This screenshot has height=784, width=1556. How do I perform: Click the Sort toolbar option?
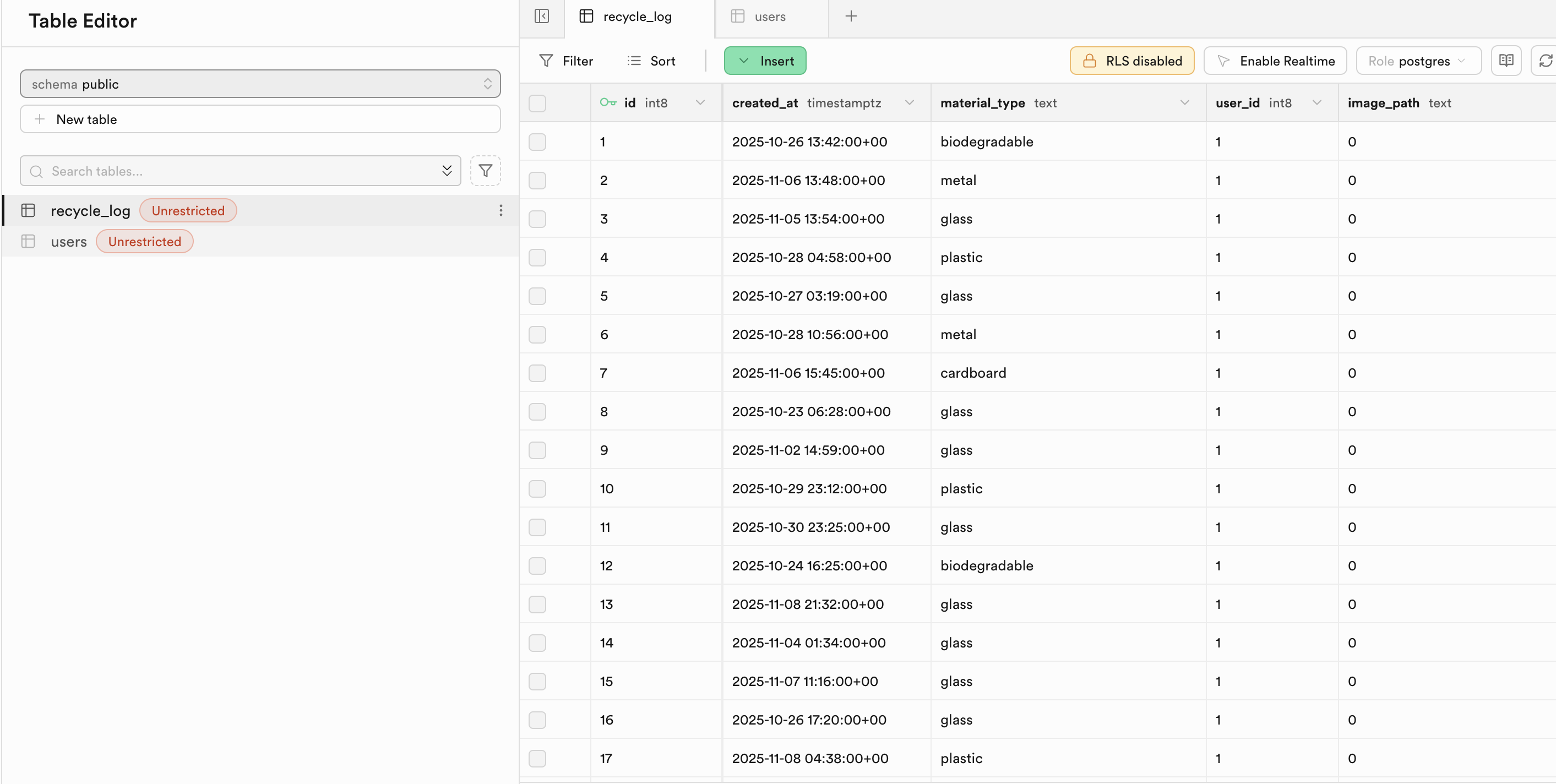pos(651,61)
